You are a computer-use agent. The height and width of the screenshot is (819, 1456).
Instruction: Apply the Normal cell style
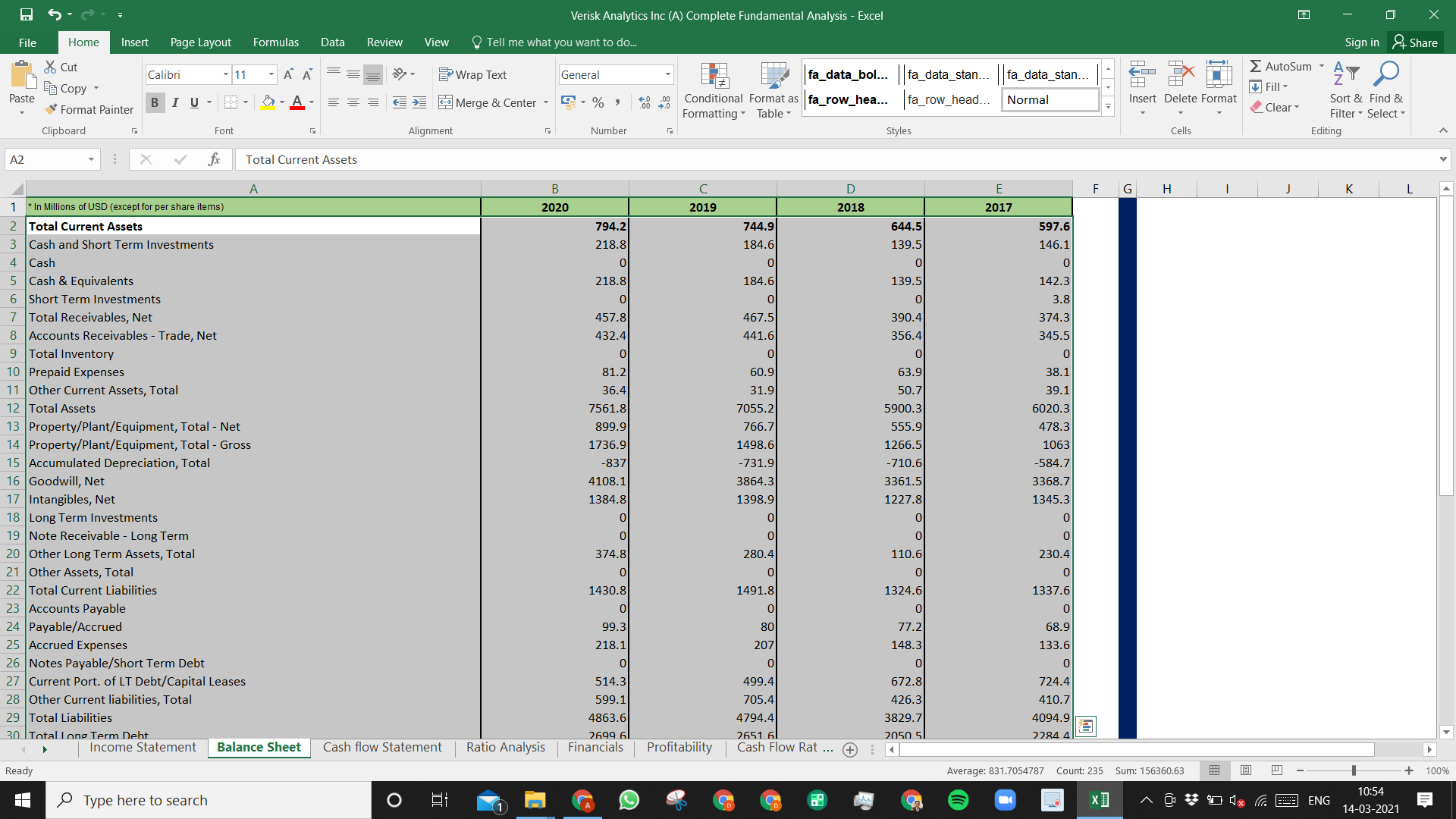[1050, 99]
